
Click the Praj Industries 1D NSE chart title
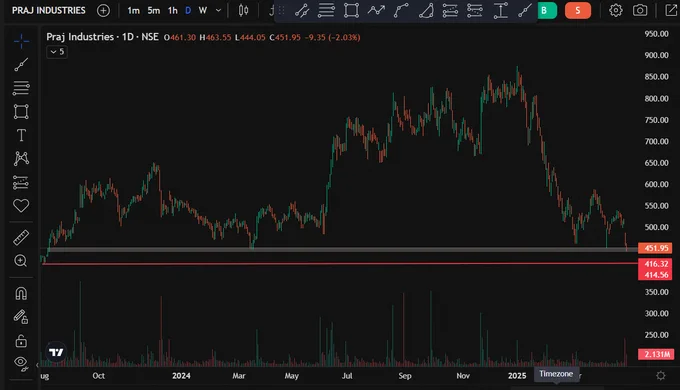tap(102, 37)
